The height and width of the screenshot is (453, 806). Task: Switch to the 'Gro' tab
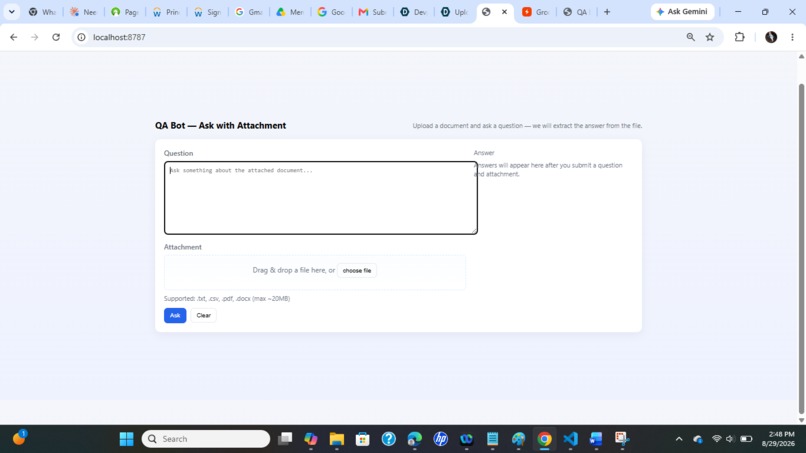tap(535, 12)
